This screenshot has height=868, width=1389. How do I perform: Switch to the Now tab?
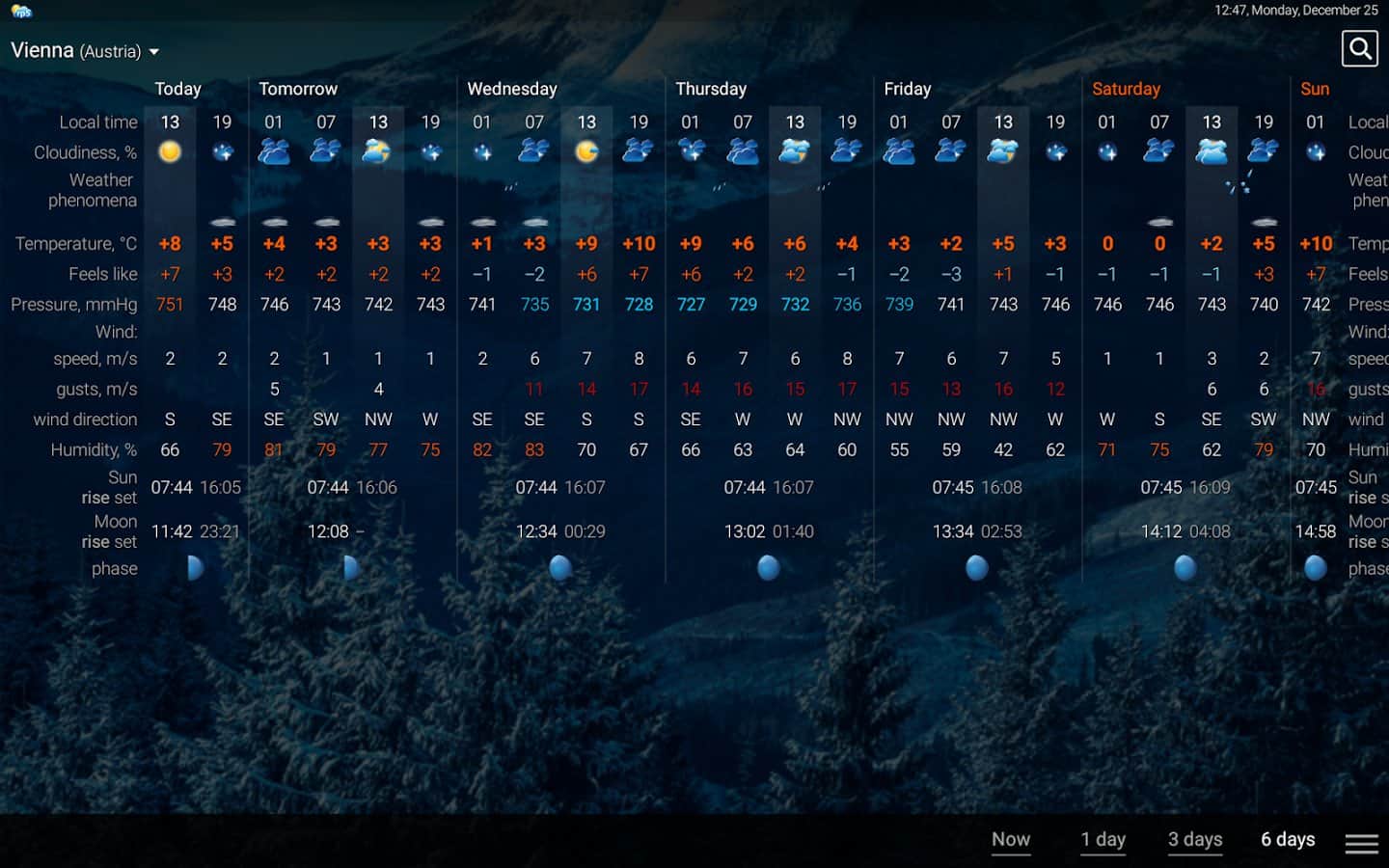pyautogui.click(x=1010, y=839)
